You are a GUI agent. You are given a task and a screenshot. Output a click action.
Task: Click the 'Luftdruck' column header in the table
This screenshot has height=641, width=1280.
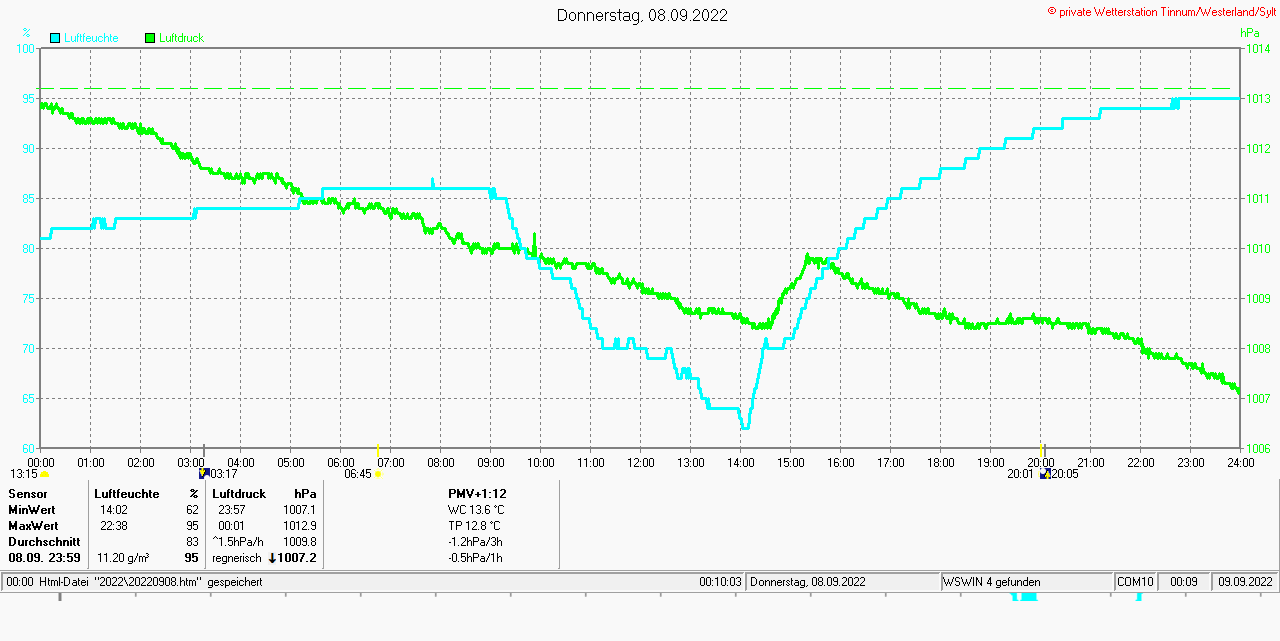(x=239, y=494)
